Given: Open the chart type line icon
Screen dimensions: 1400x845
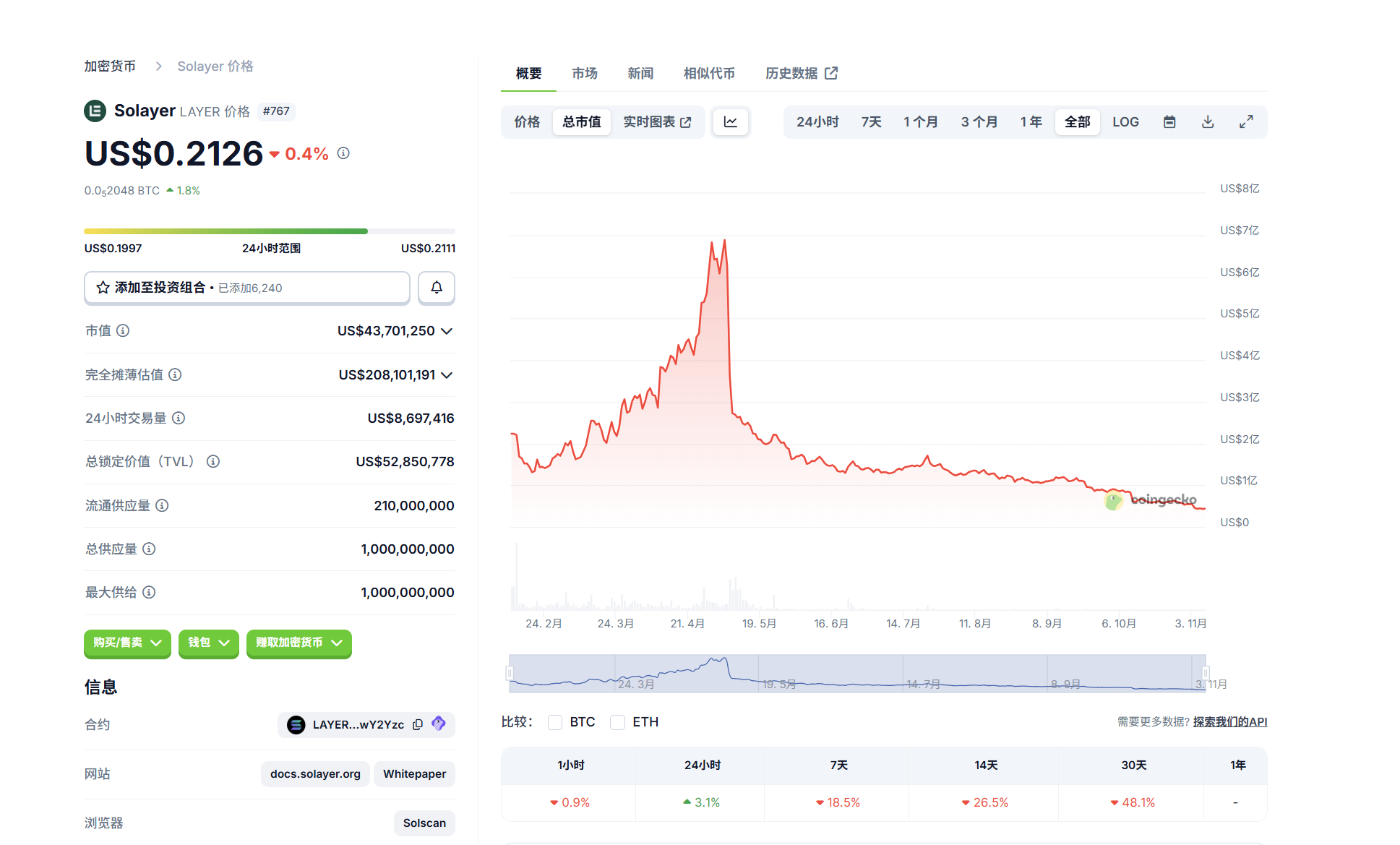Looking at the screenshot, I should click(x=730, y=122).
